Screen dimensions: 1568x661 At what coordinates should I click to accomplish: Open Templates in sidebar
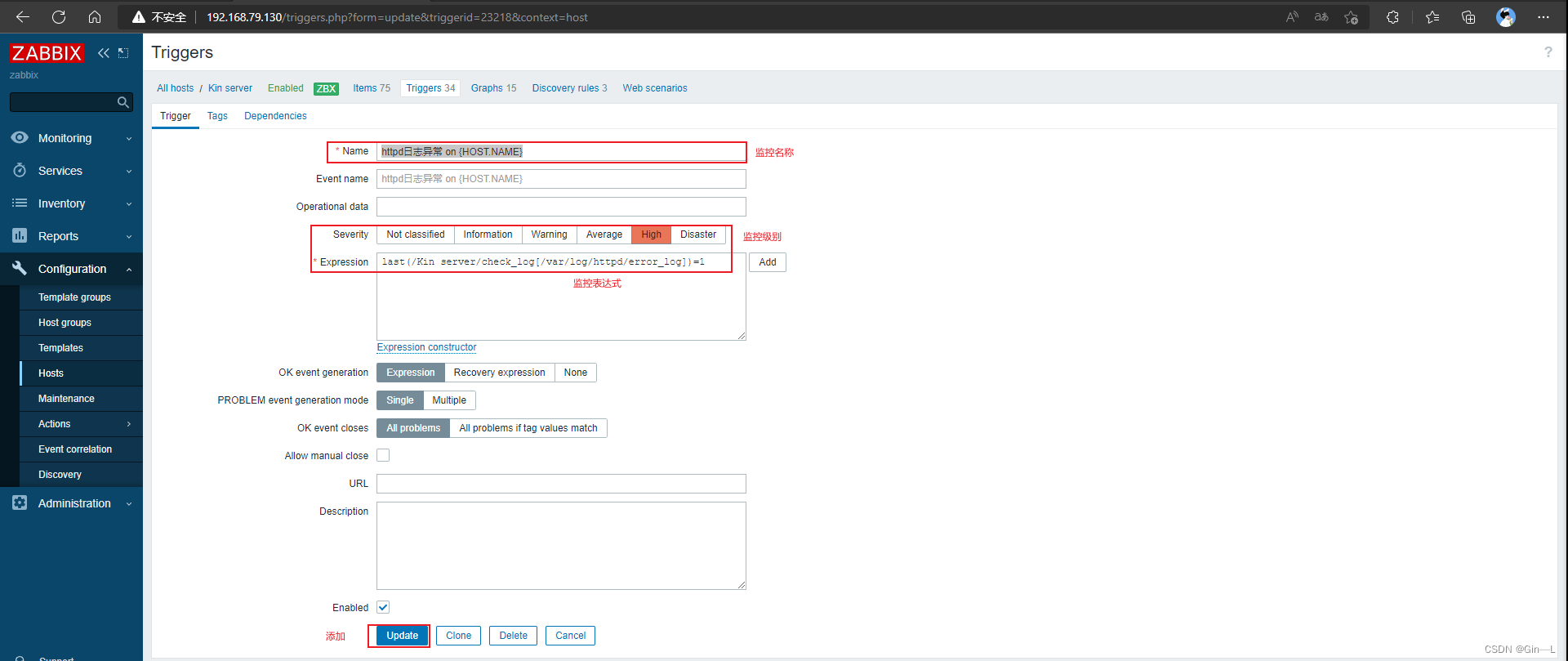coord(60,348)
